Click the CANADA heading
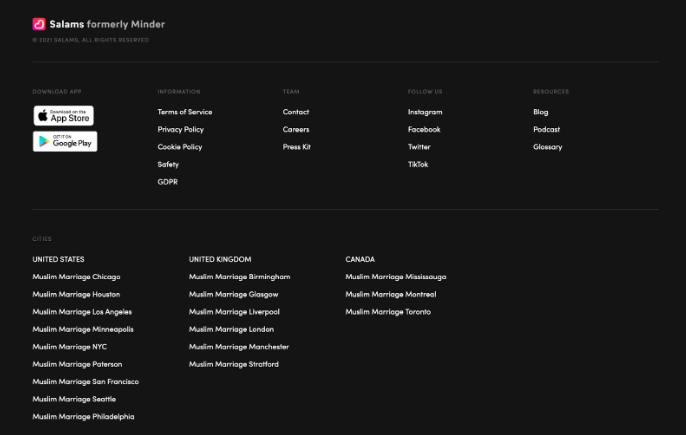 pyautogui.click(x=360, y=259)
